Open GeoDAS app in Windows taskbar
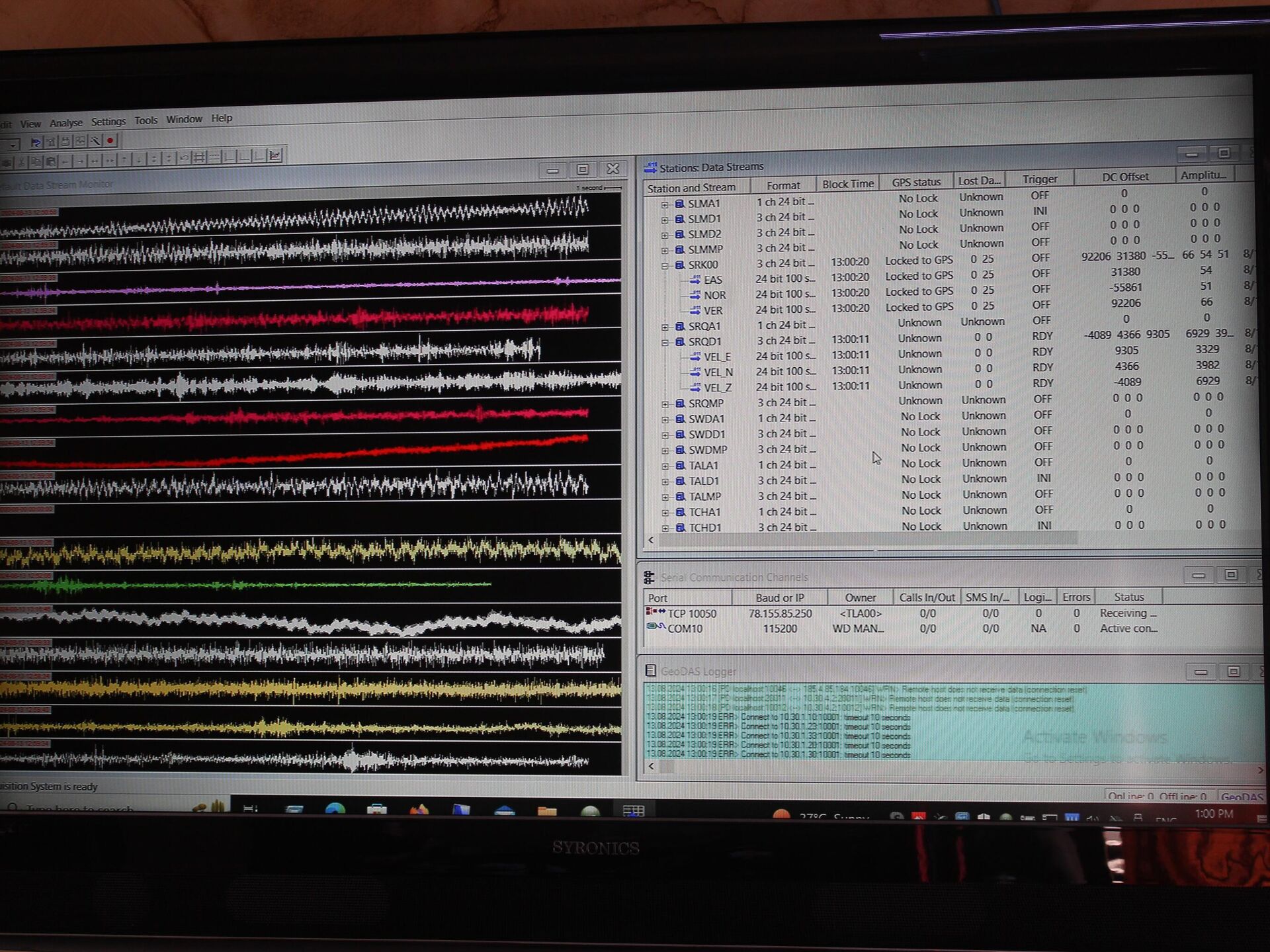The width and height of the screenshot is (1270, 952). coord(633,811)
